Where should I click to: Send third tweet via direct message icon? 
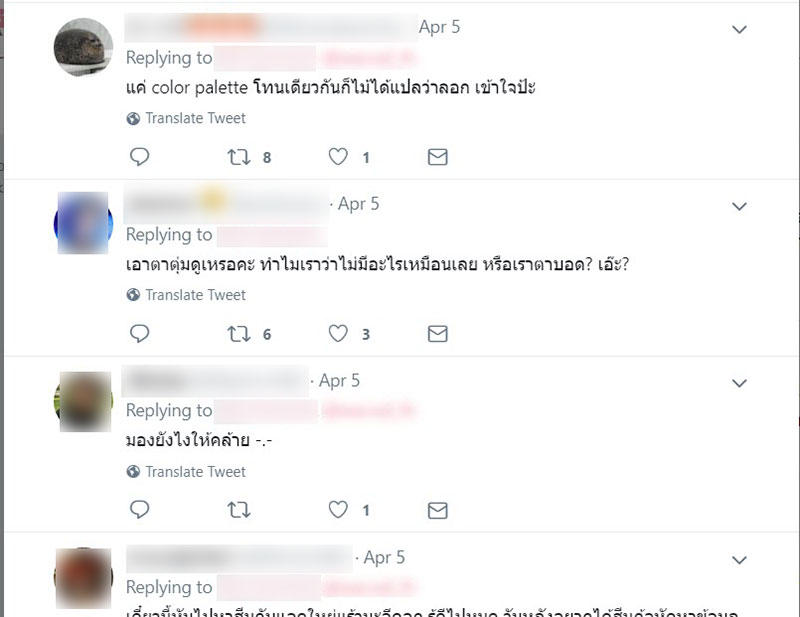pos(437,510)
